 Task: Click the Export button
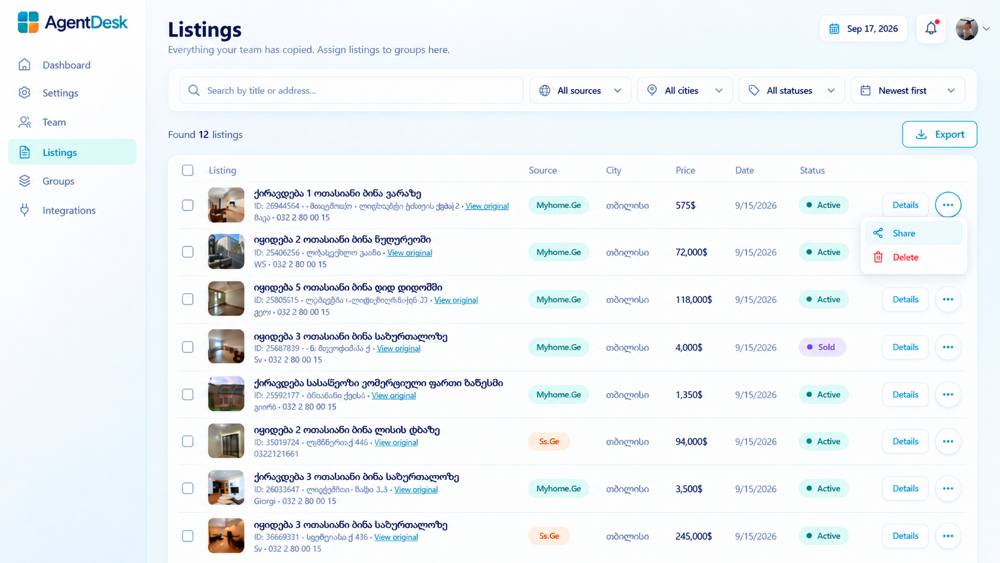939,135
